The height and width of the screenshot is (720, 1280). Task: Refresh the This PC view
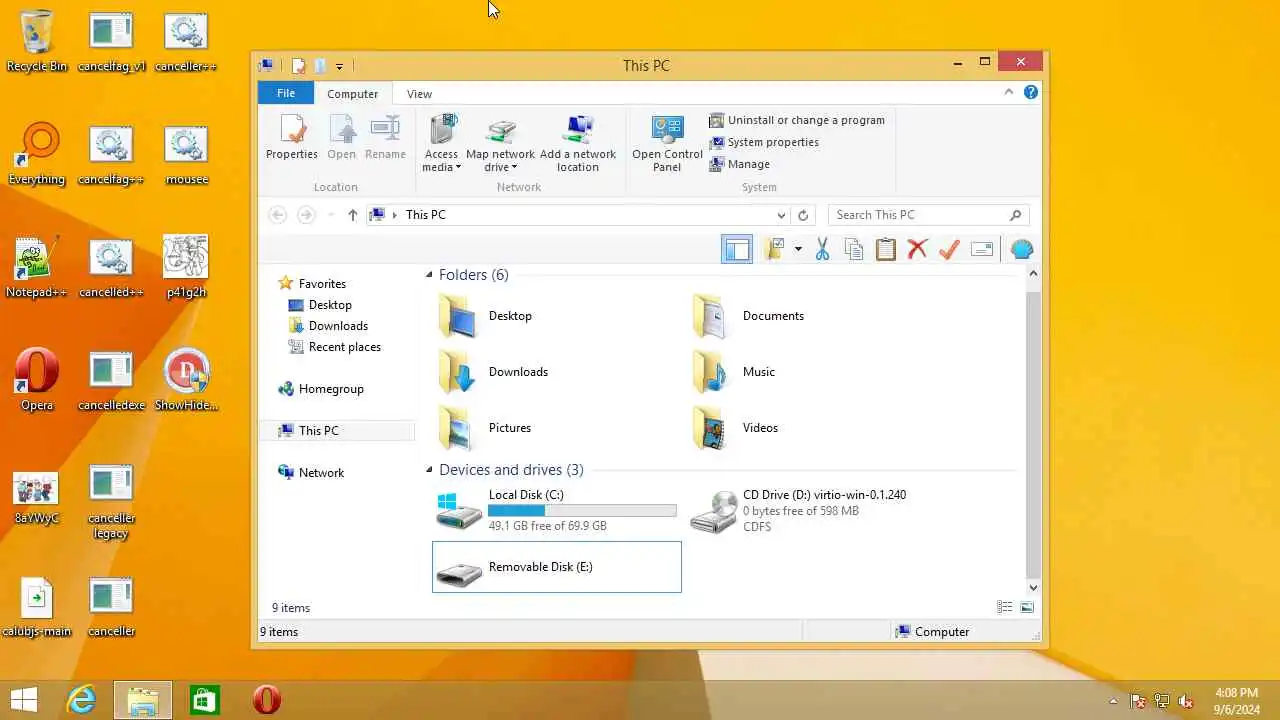(802, 215)
